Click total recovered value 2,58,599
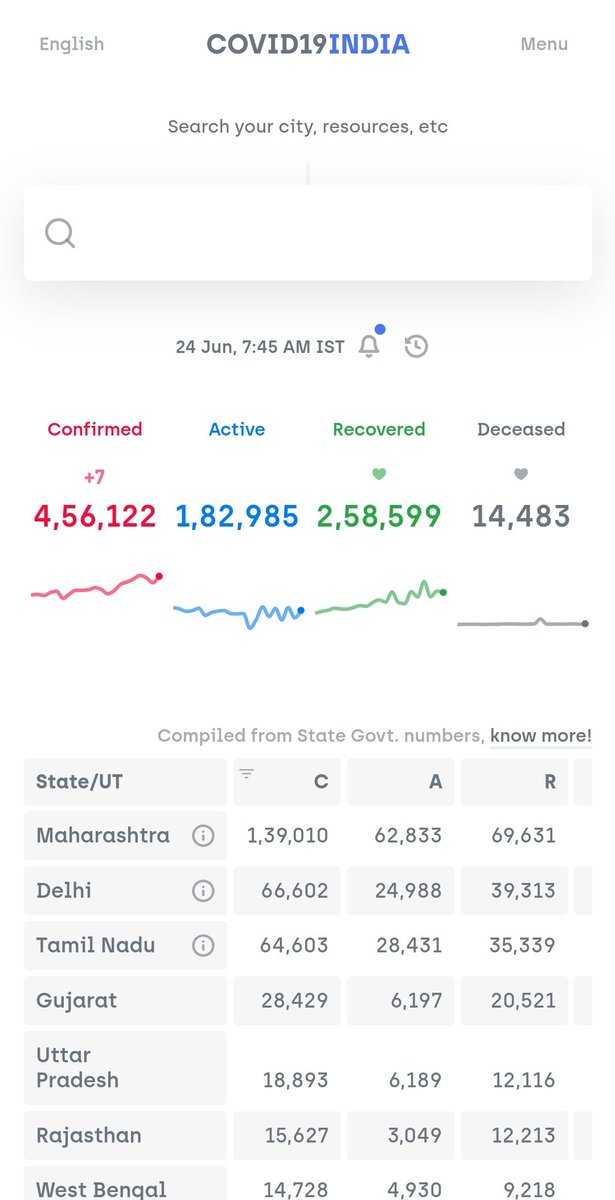 coord(379,516)
